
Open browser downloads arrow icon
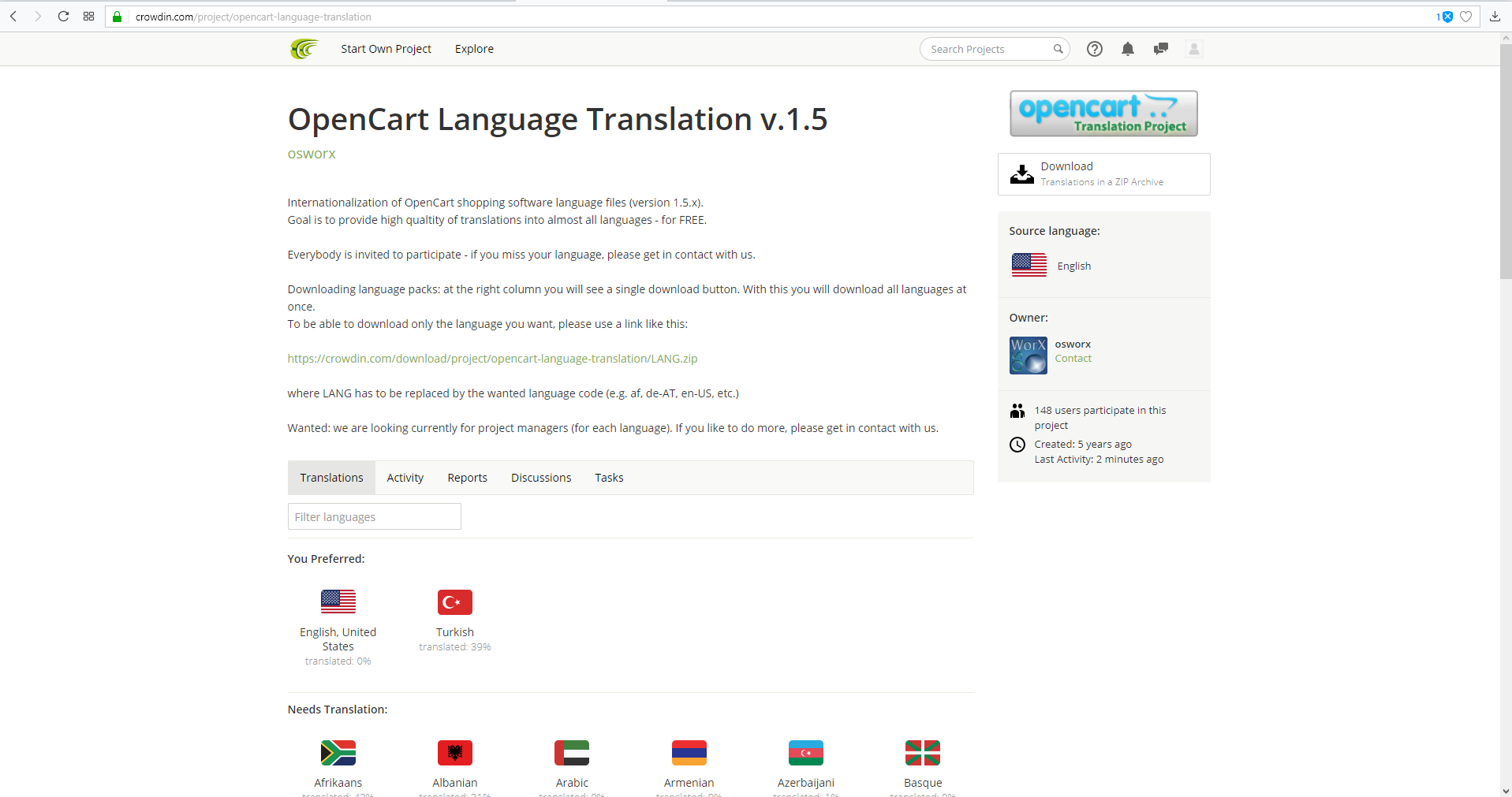click(x=1495, y=17)
